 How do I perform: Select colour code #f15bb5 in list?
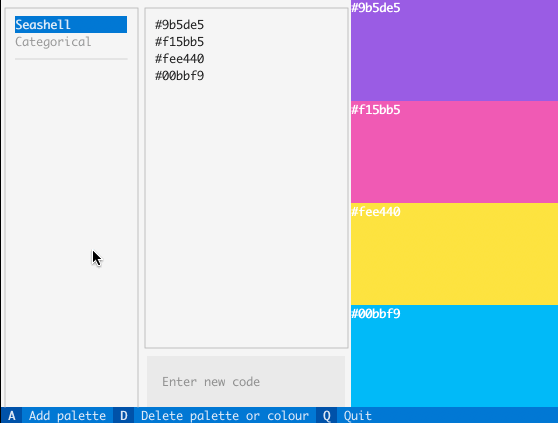[179, 42]
